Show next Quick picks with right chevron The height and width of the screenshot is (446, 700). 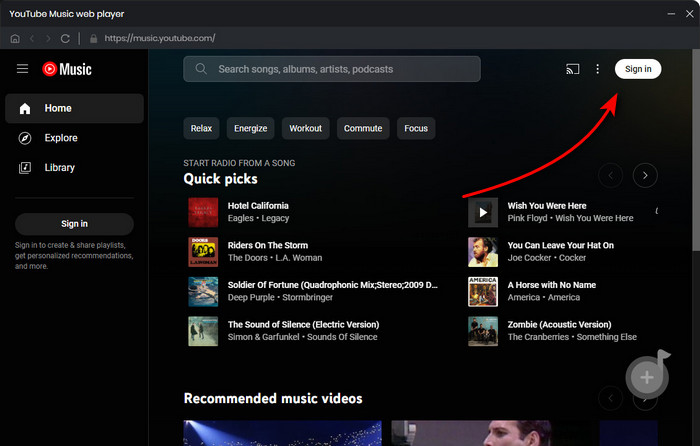tap(646, 176)
